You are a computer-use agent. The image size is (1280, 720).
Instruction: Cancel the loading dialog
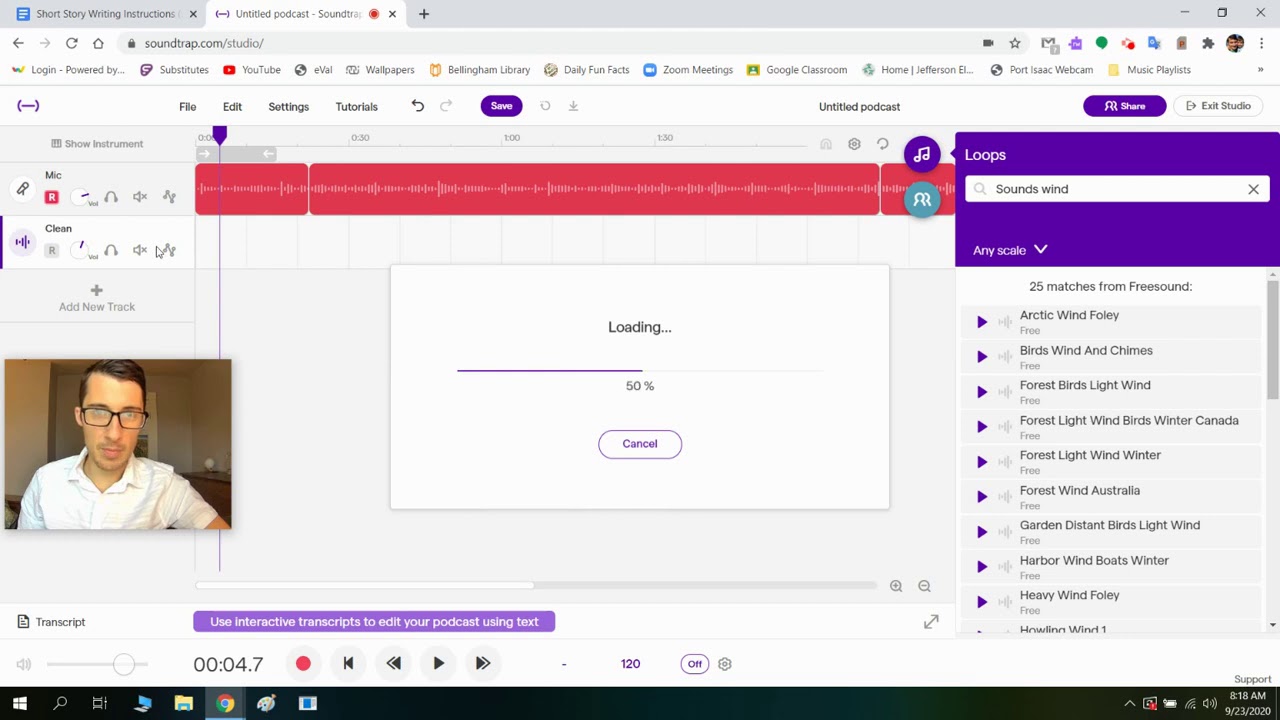pos(640,444)
